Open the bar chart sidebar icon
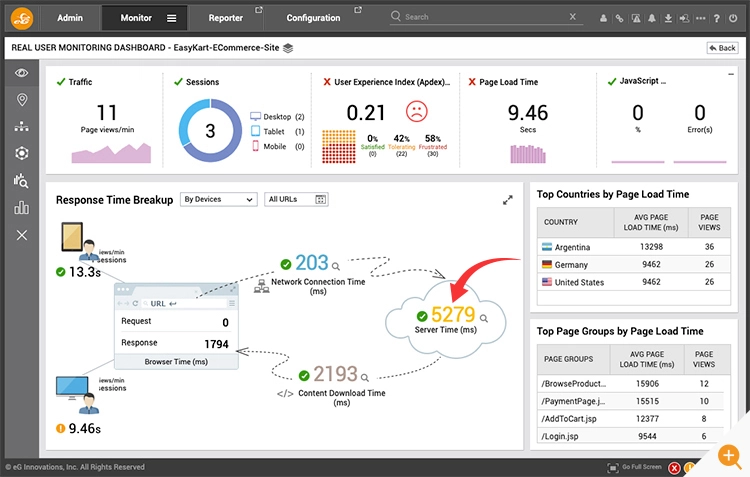The width and height of the screenshot is (750, 477). pyautogui.click(x=22, y=208)
